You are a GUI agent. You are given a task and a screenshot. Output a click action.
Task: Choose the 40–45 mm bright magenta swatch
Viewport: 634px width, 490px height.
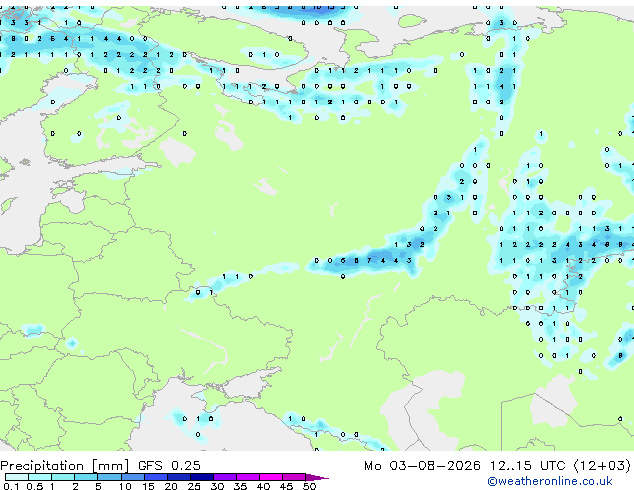pyautogui.click(x=271, y=477)
